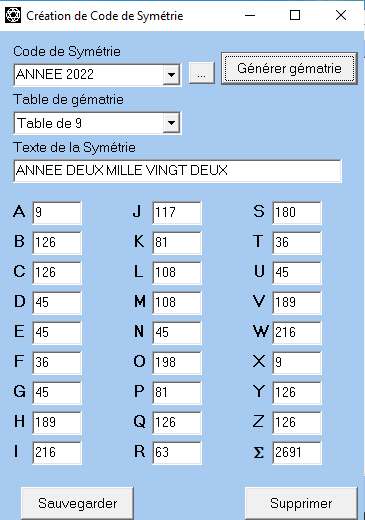
Task: Select the letter W value box
Action: pos(297,332)
